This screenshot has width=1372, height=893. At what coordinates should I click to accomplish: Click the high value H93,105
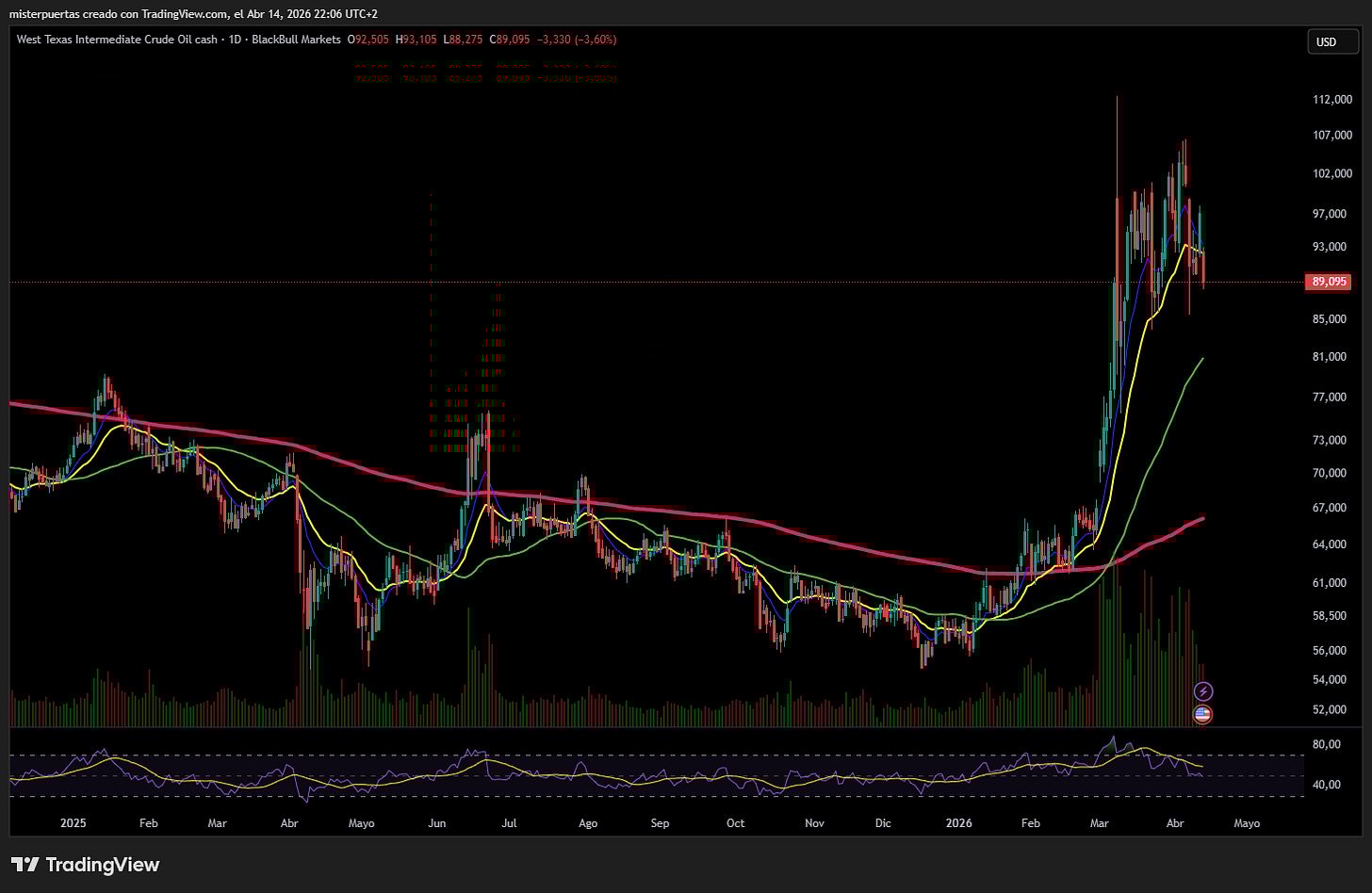coord(416,40)
